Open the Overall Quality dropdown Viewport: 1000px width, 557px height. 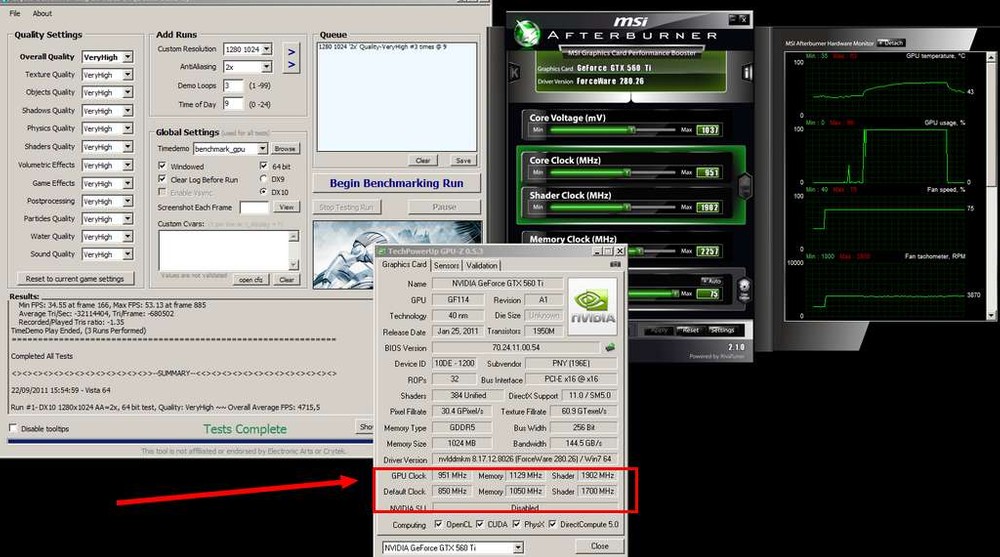[x=127, y=57]
